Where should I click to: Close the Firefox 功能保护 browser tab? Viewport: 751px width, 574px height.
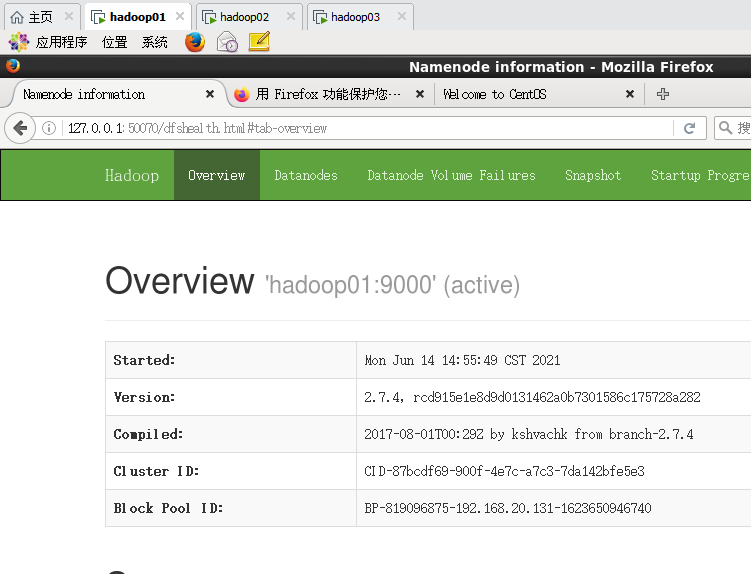point(420,94)
